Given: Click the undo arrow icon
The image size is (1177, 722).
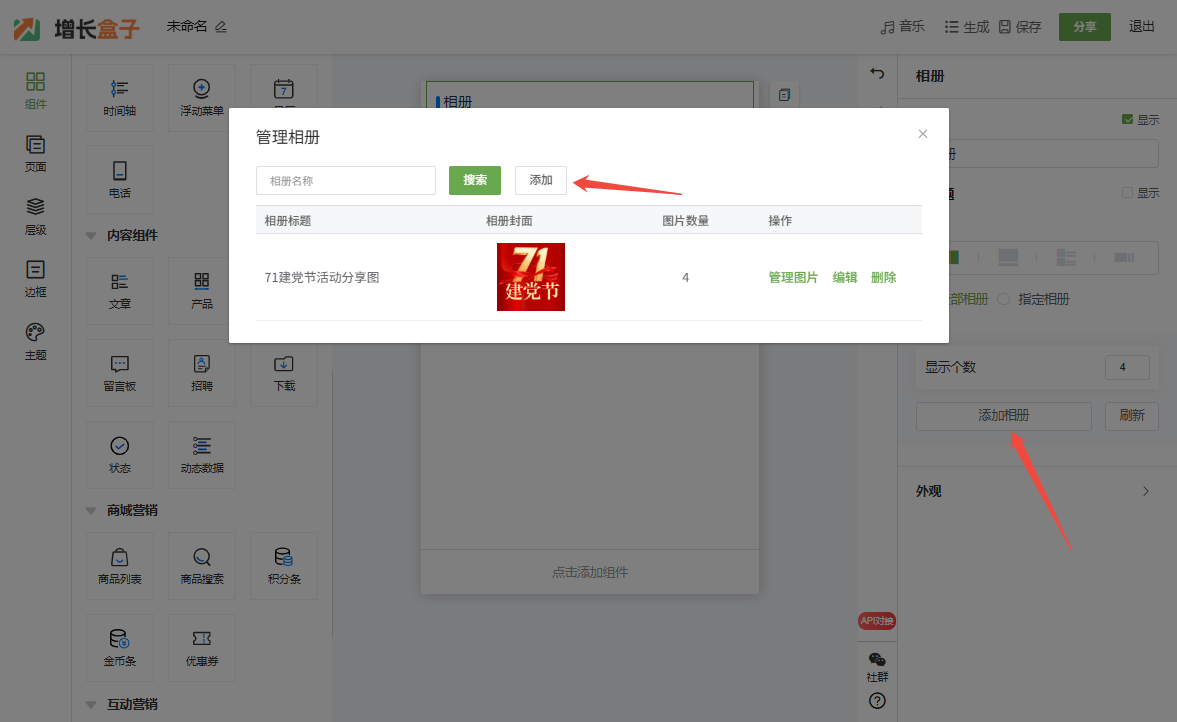Looking at the screenshot, I should (x=877, y=73).
